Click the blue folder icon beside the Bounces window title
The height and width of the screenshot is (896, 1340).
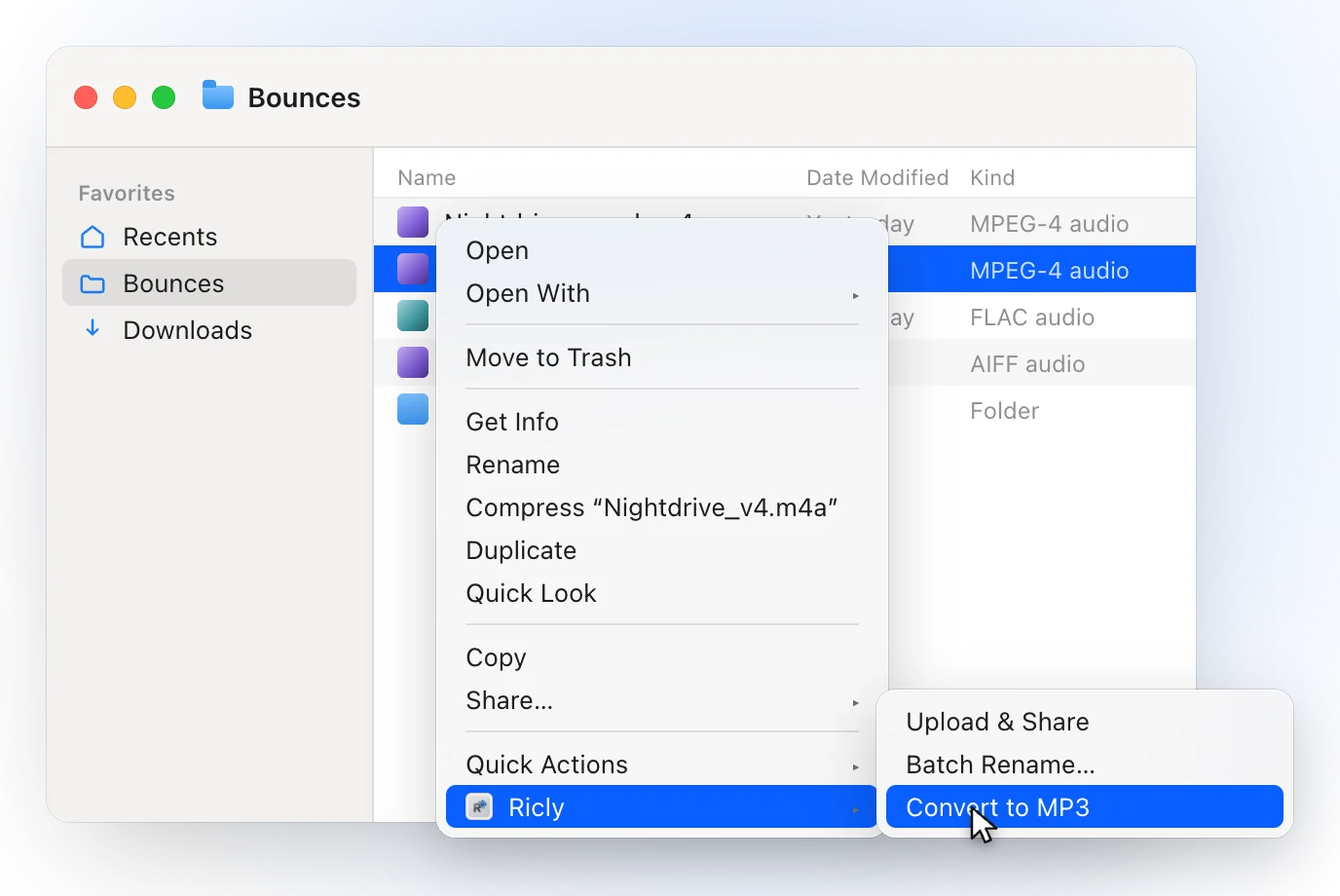[x=218, y=95]
